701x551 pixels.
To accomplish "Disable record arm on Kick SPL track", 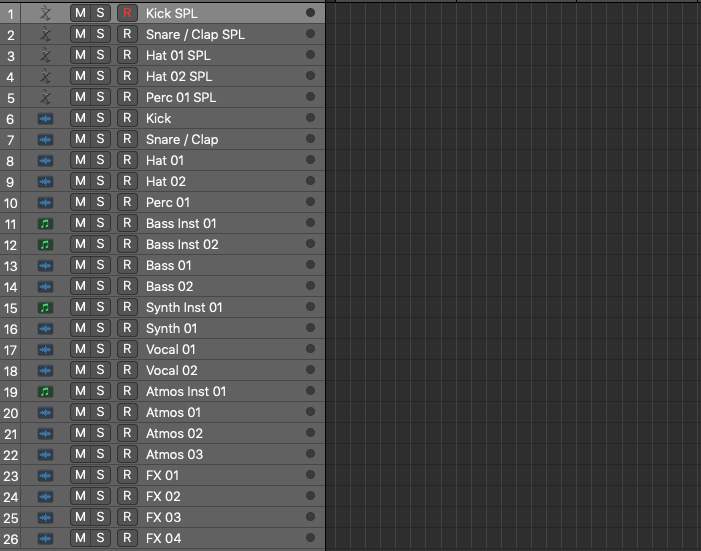I will [x=126, y=13].
